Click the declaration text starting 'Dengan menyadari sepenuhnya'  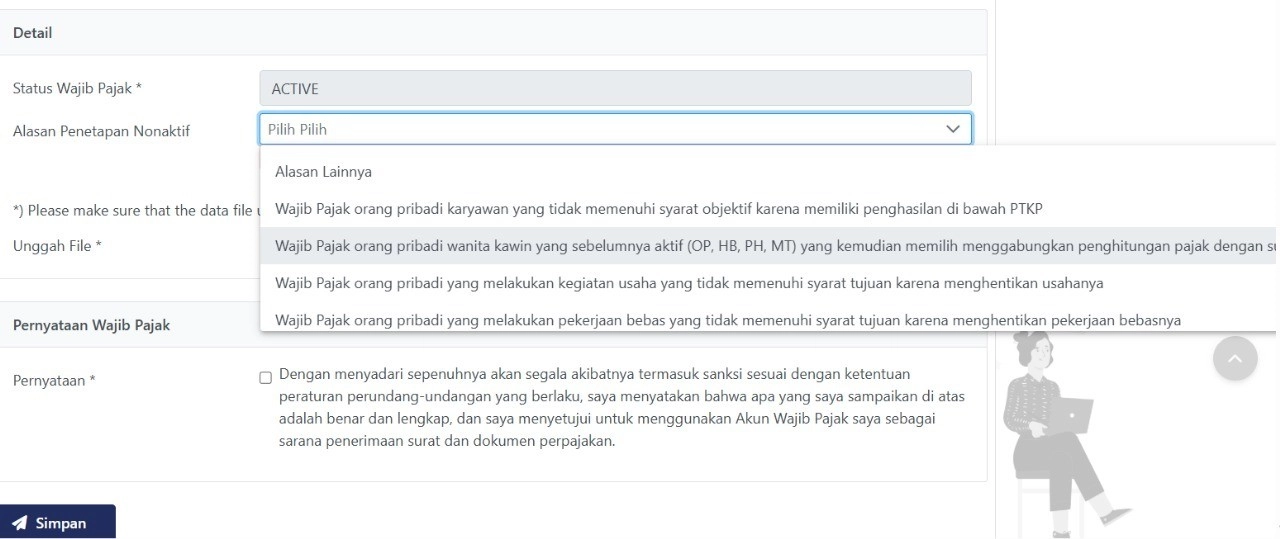620,407
